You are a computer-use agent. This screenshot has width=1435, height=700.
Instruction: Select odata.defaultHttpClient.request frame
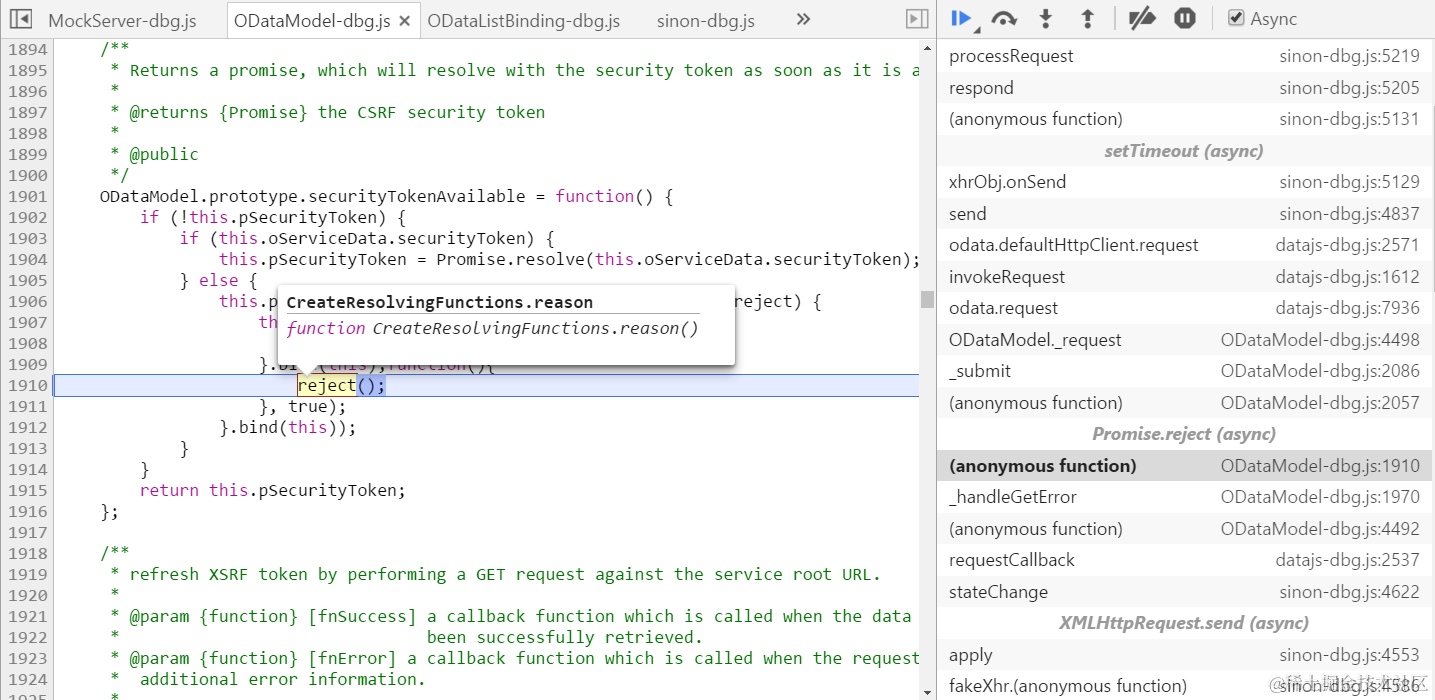pyautogui.click(x=1186, y=245)
